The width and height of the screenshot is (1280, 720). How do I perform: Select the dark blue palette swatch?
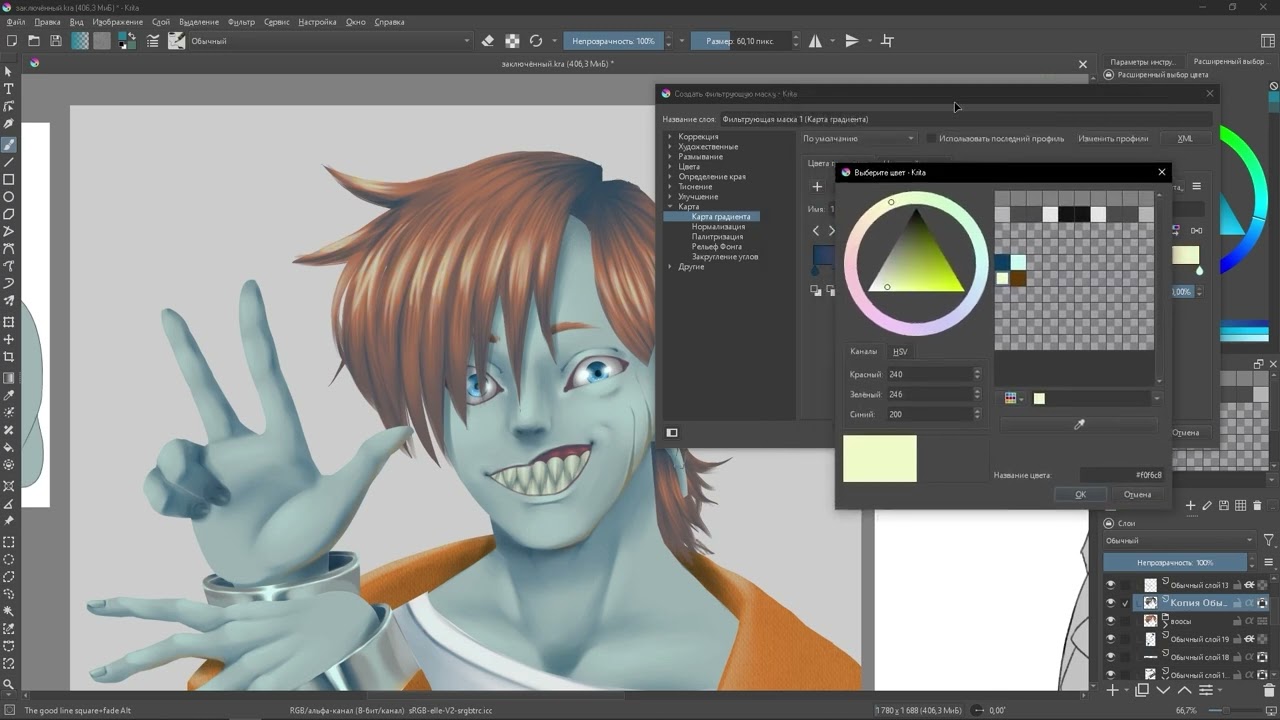click(x=1002, y=262)
